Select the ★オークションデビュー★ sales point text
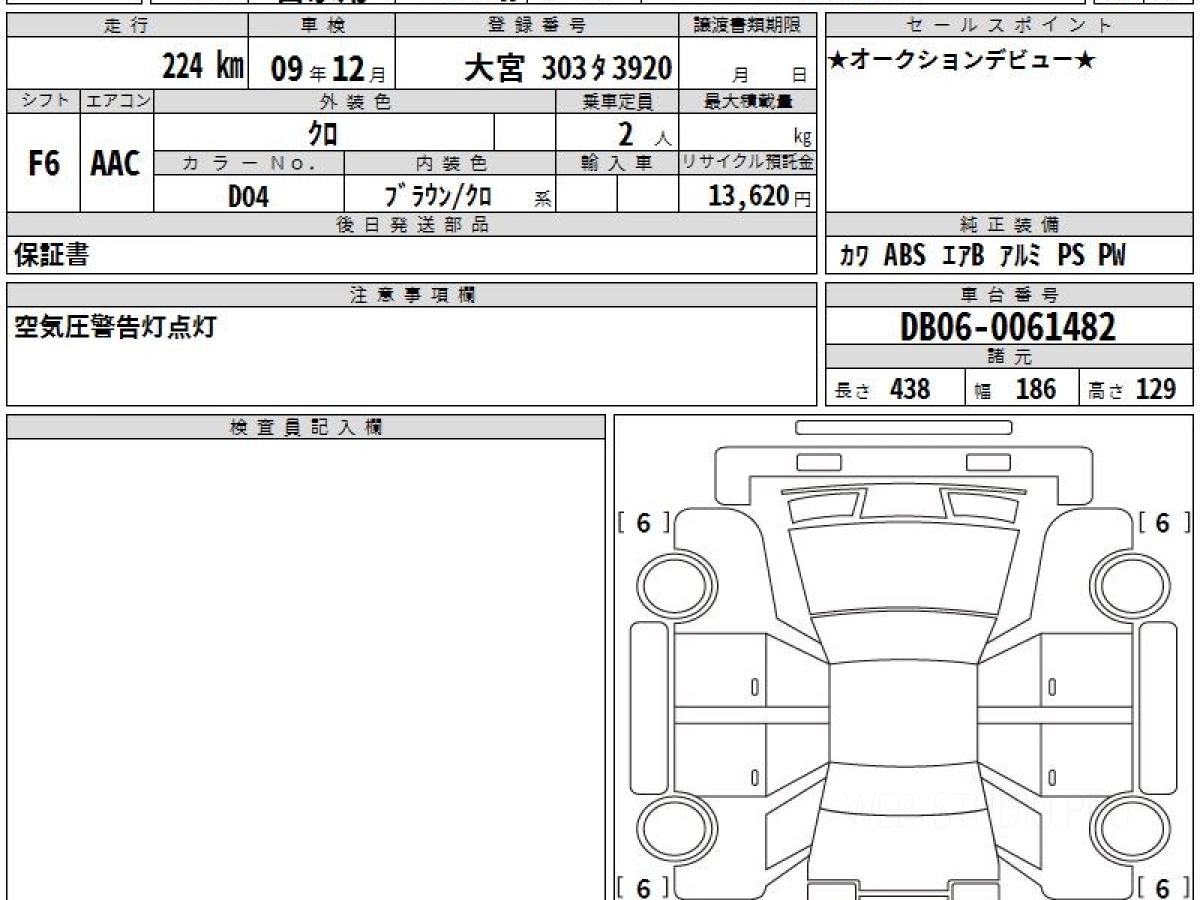Image resolution: width=1200 pixels, height=900 pixels. pyautogui.click(x=962, y=61)
